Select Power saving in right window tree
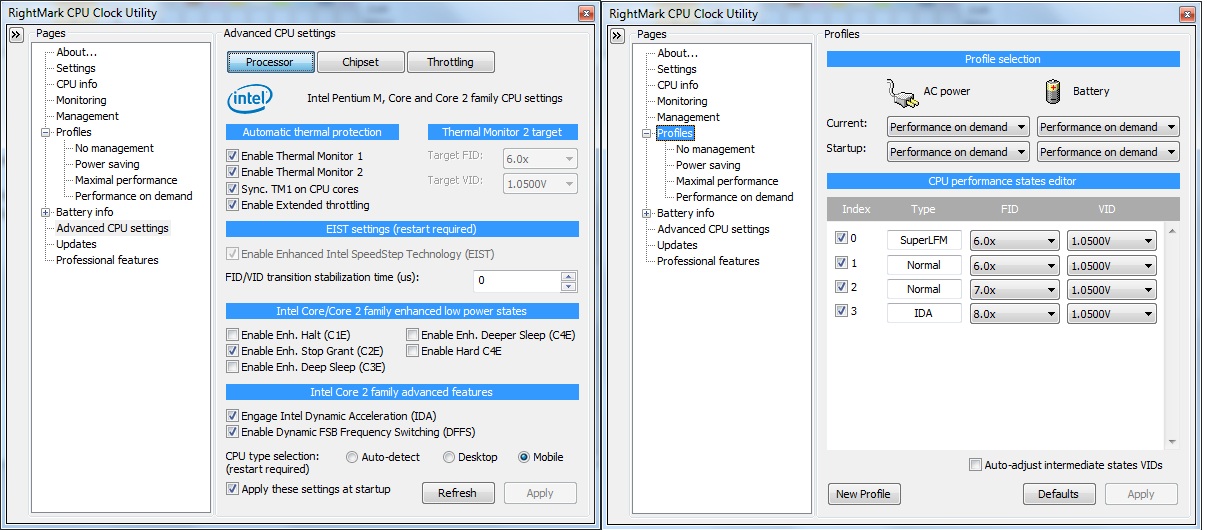 pyautogui.click(x=708, y=165)
